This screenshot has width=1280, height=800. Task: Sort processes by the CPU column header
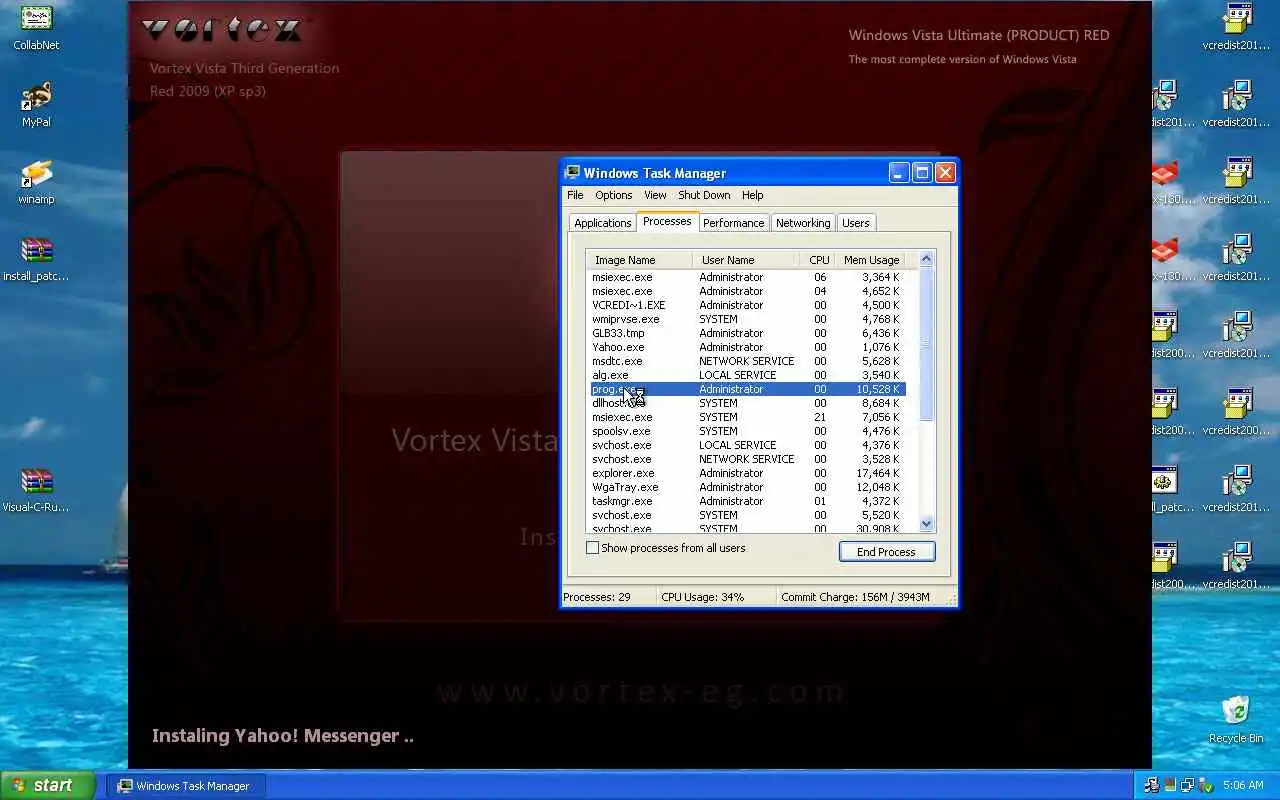(x=819, y=260)
